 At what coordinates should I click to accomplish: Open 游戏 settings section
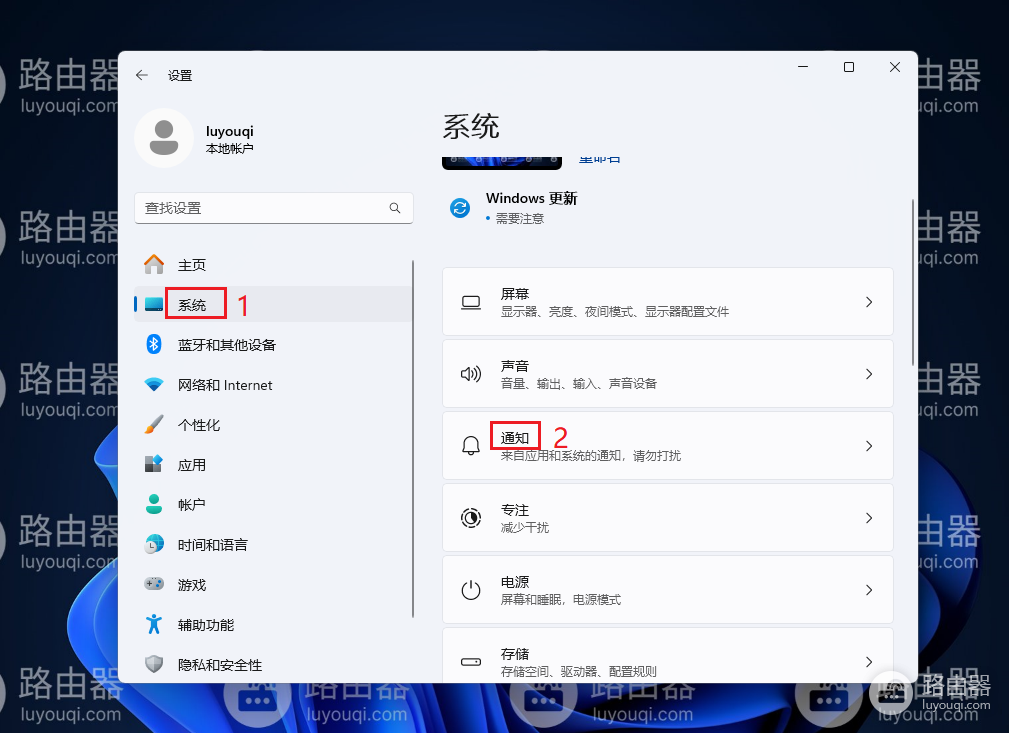273,584
